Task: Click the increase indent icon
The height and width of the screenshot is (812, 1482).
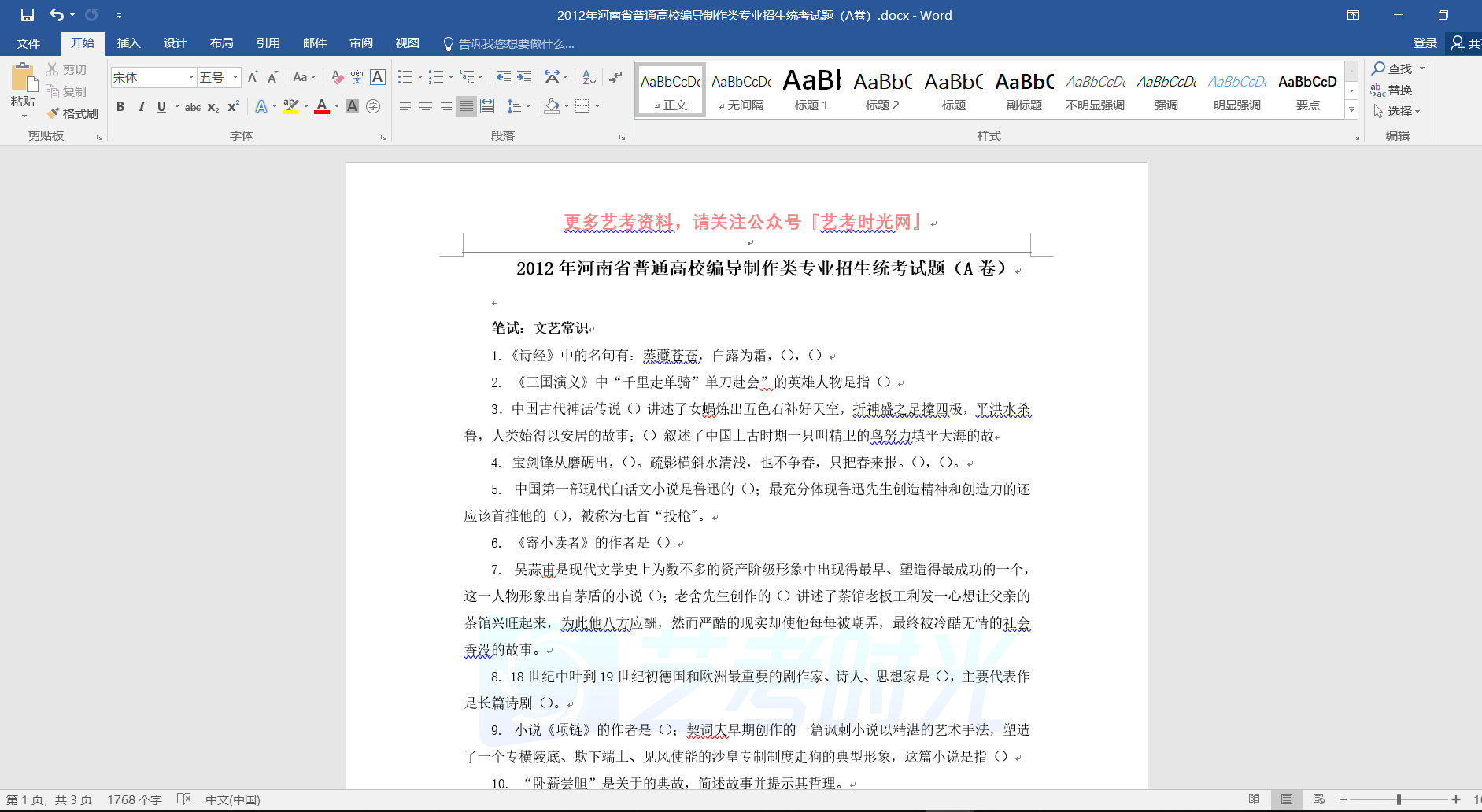Action: tap(524, 77)
